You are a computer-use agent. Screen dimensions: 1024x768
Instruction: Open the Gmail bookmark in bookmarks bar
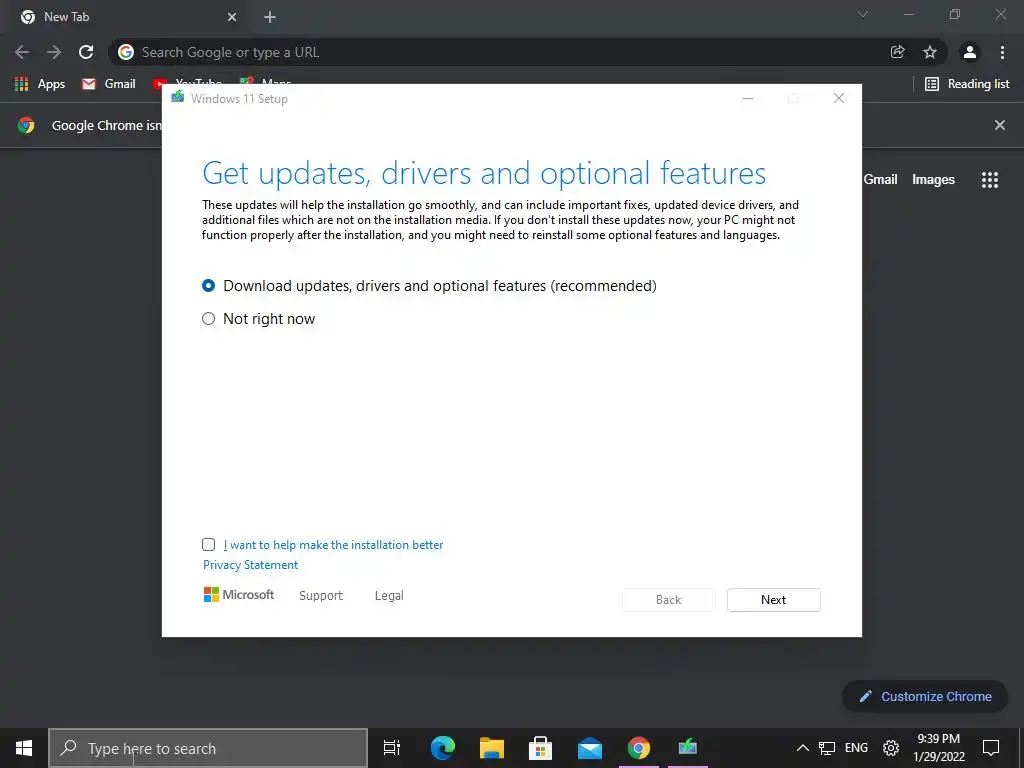108,84
